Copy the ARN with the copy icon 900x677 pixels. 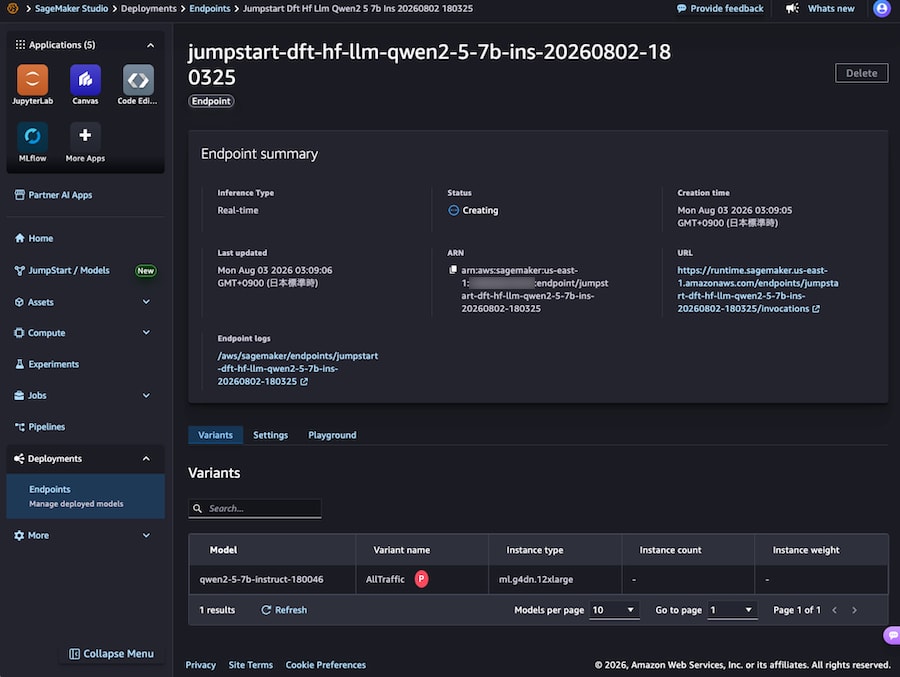pos(453,270)
